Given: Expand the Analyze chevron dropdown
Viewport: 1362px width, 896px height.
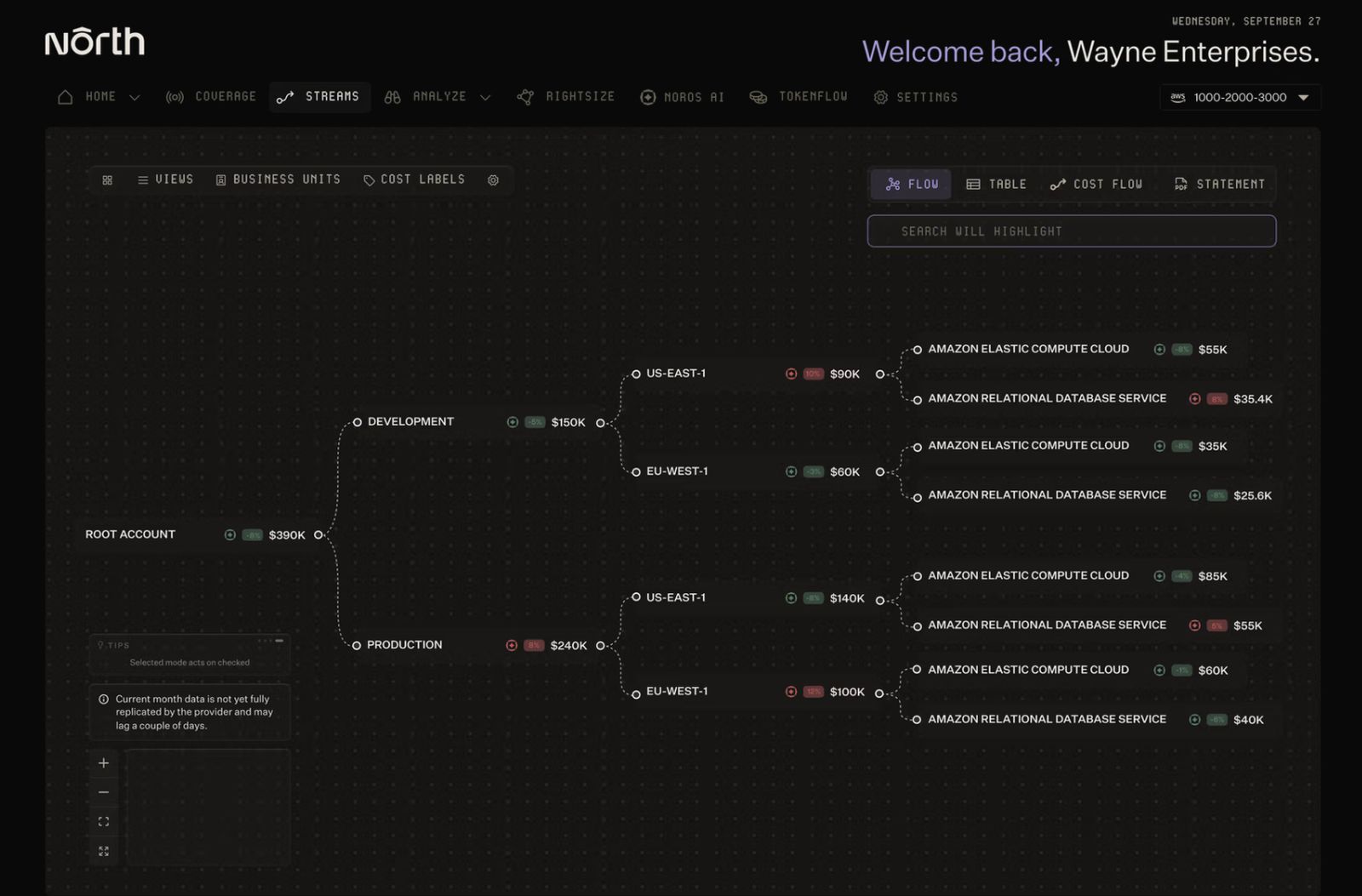Looking at the screenshot, I should [485, 98].
